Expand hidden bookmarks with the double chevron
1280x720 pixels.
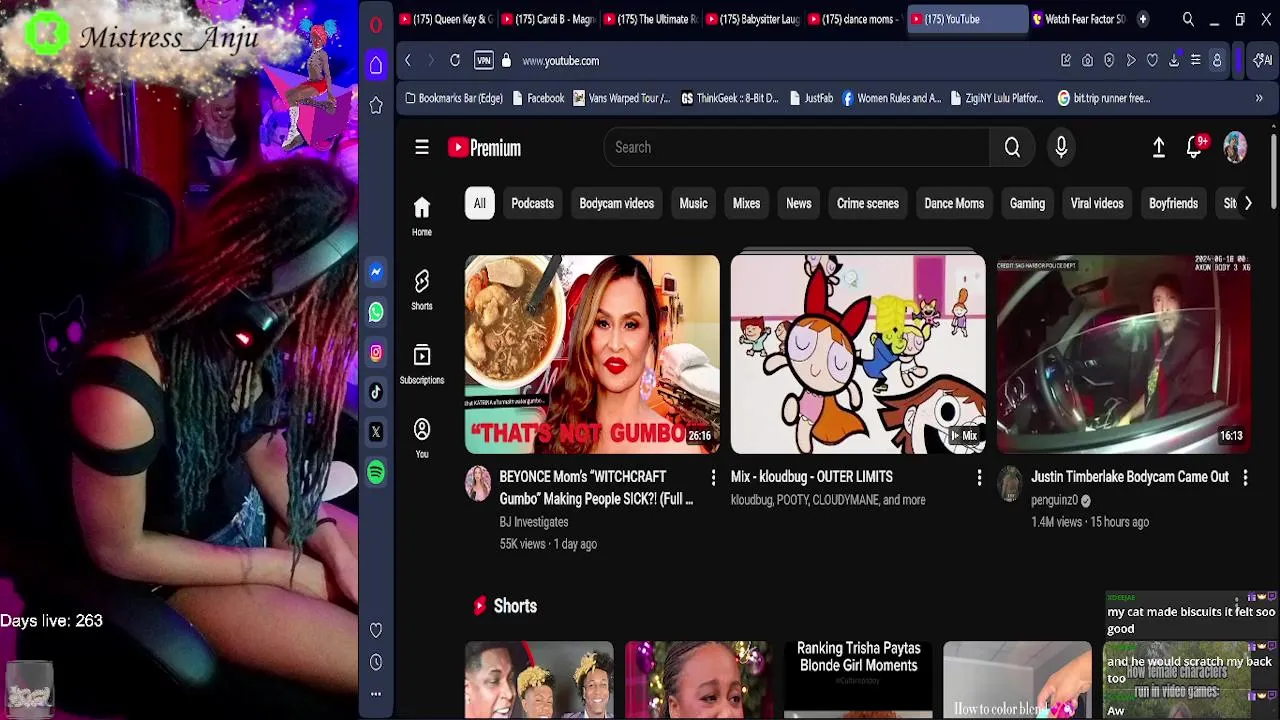[1259, 98]
